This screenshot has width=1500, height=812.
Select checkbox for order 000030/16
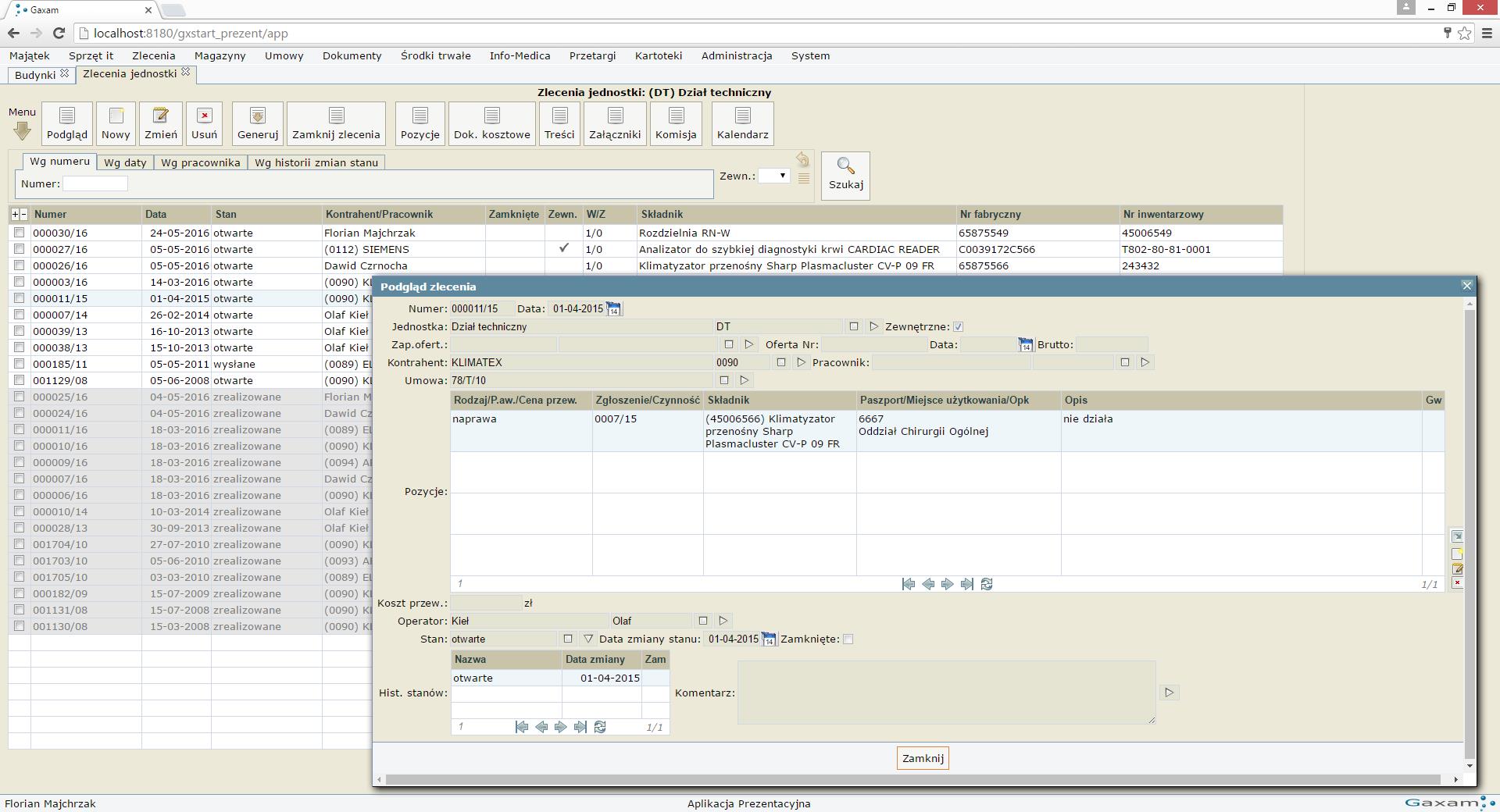[x=20, y=233]
